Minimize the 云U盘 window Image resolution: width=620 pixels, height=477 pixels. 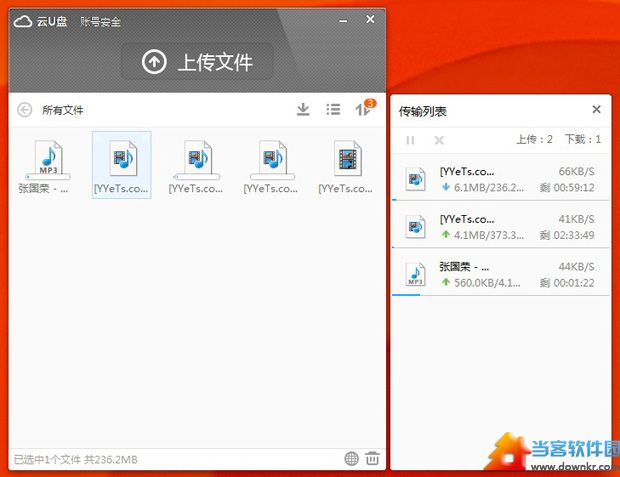[343, 21]
